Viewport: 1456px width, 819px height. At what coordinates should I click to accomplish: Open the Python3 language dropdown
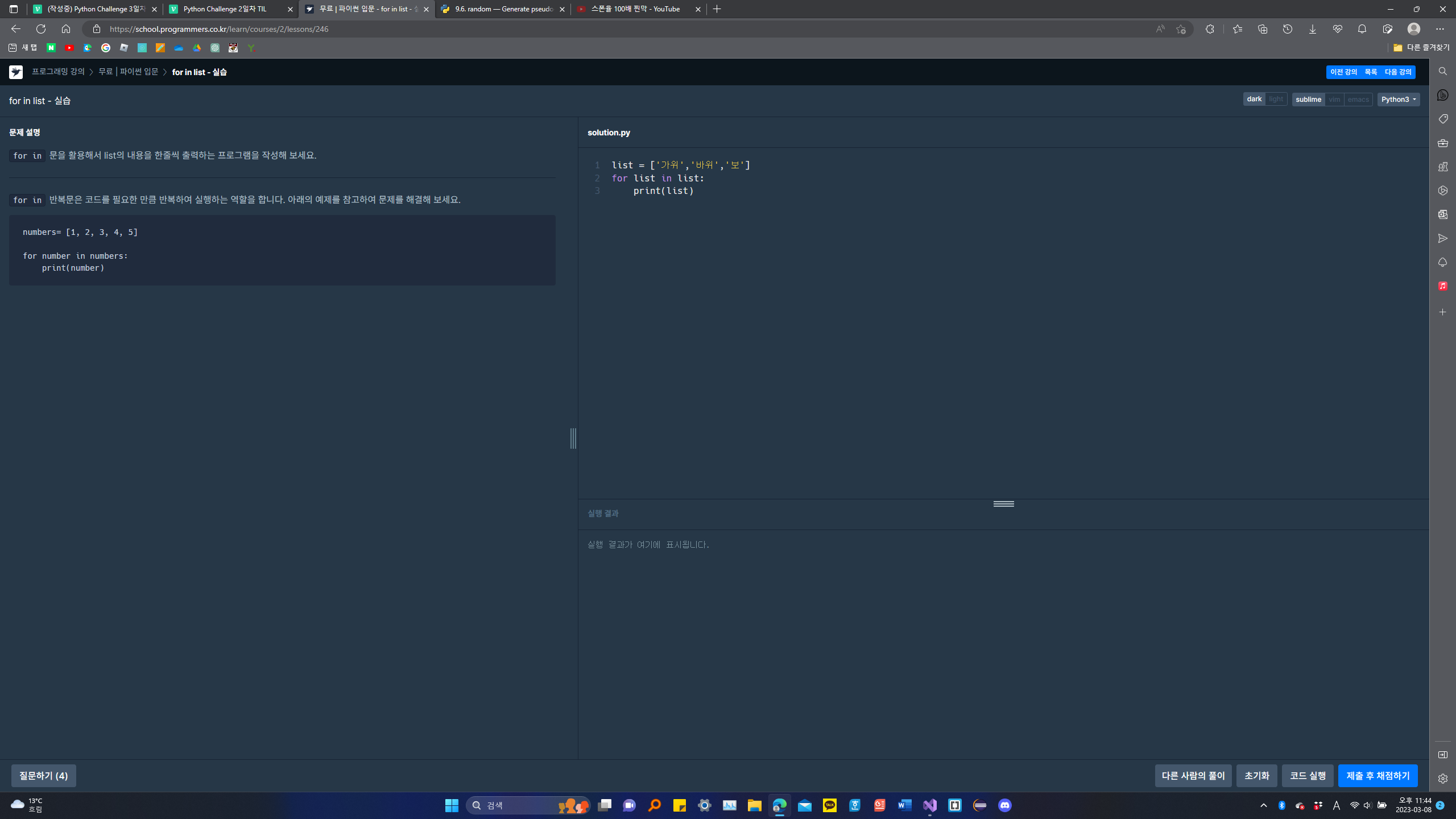tap(1397, 99)
